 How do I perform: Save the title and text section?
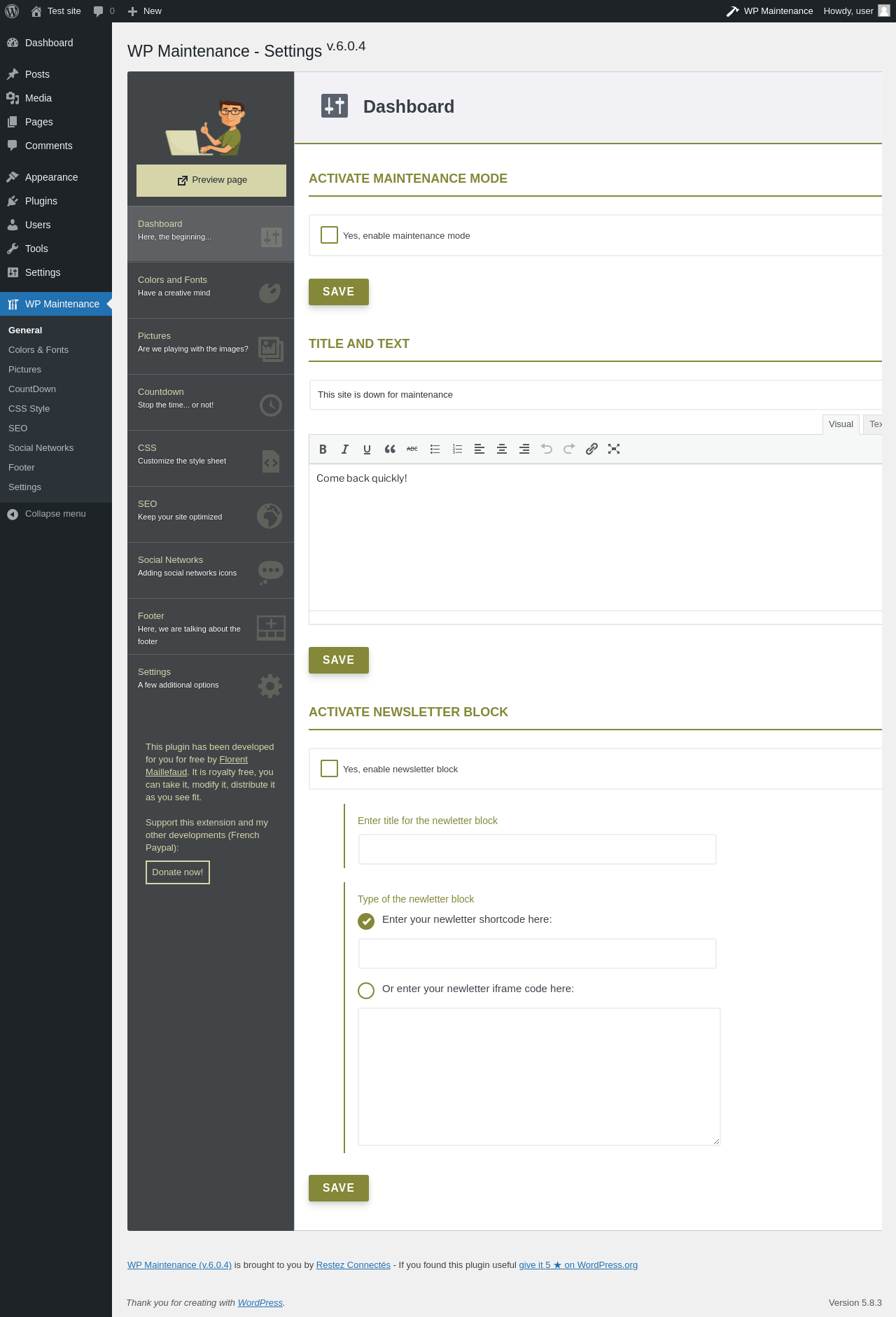pos(339,660)
